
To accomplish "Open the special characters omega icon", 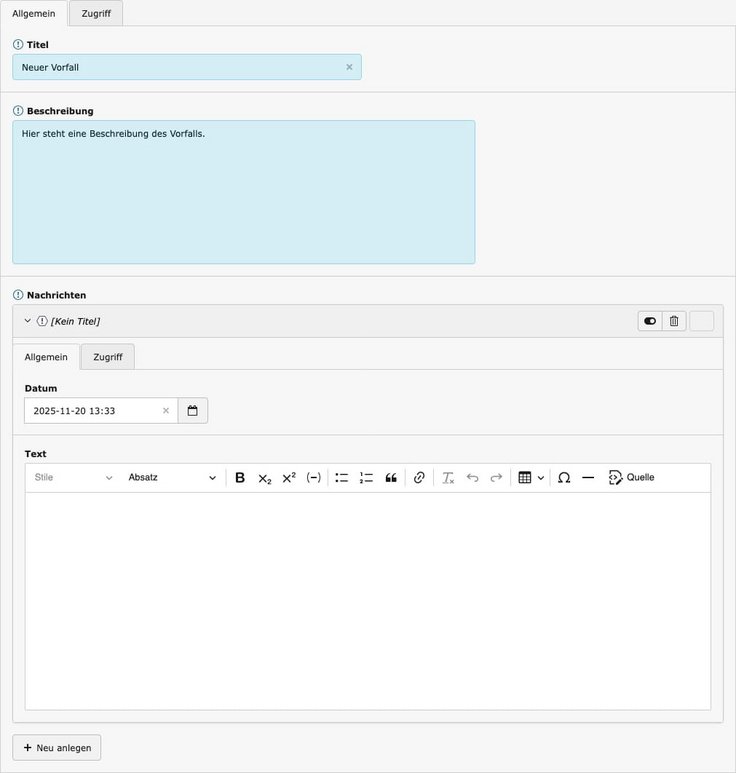I will pos(564,478).
